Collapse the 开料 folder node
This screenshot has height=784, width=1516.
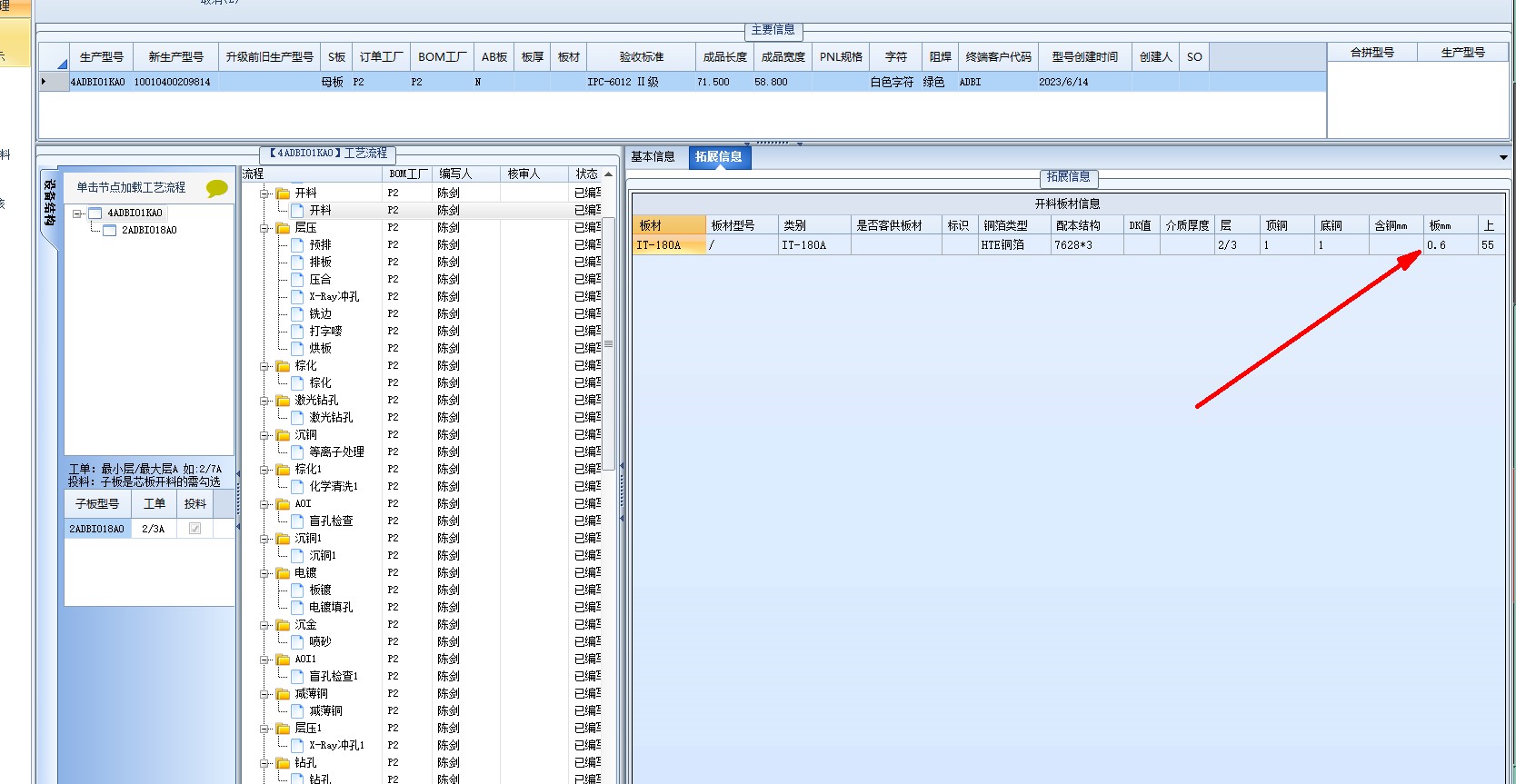(x=265, y=194)
